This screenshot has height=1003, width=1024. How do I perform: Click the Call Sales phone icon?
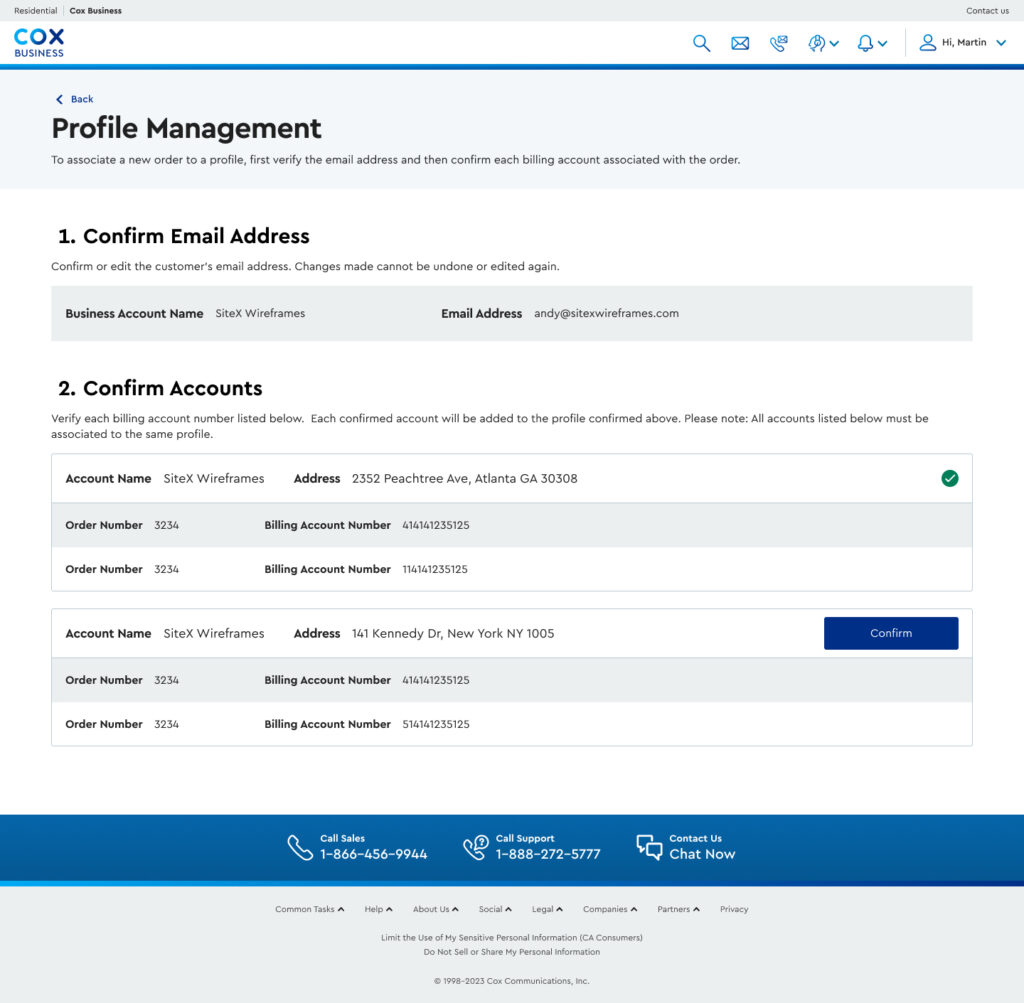click(x=300, y=847)
